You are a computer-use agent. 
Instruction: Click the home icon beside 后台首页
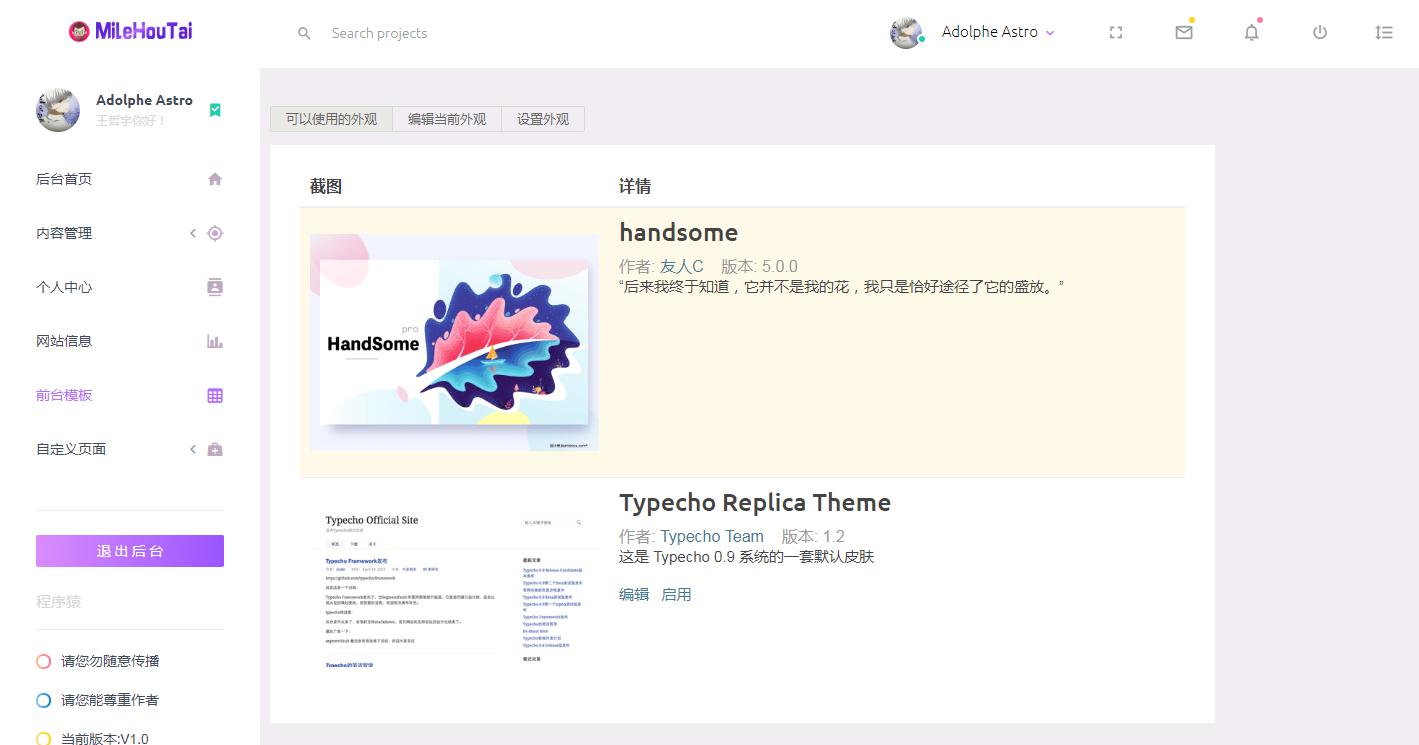pyautogui.click(x=215, y=179)
